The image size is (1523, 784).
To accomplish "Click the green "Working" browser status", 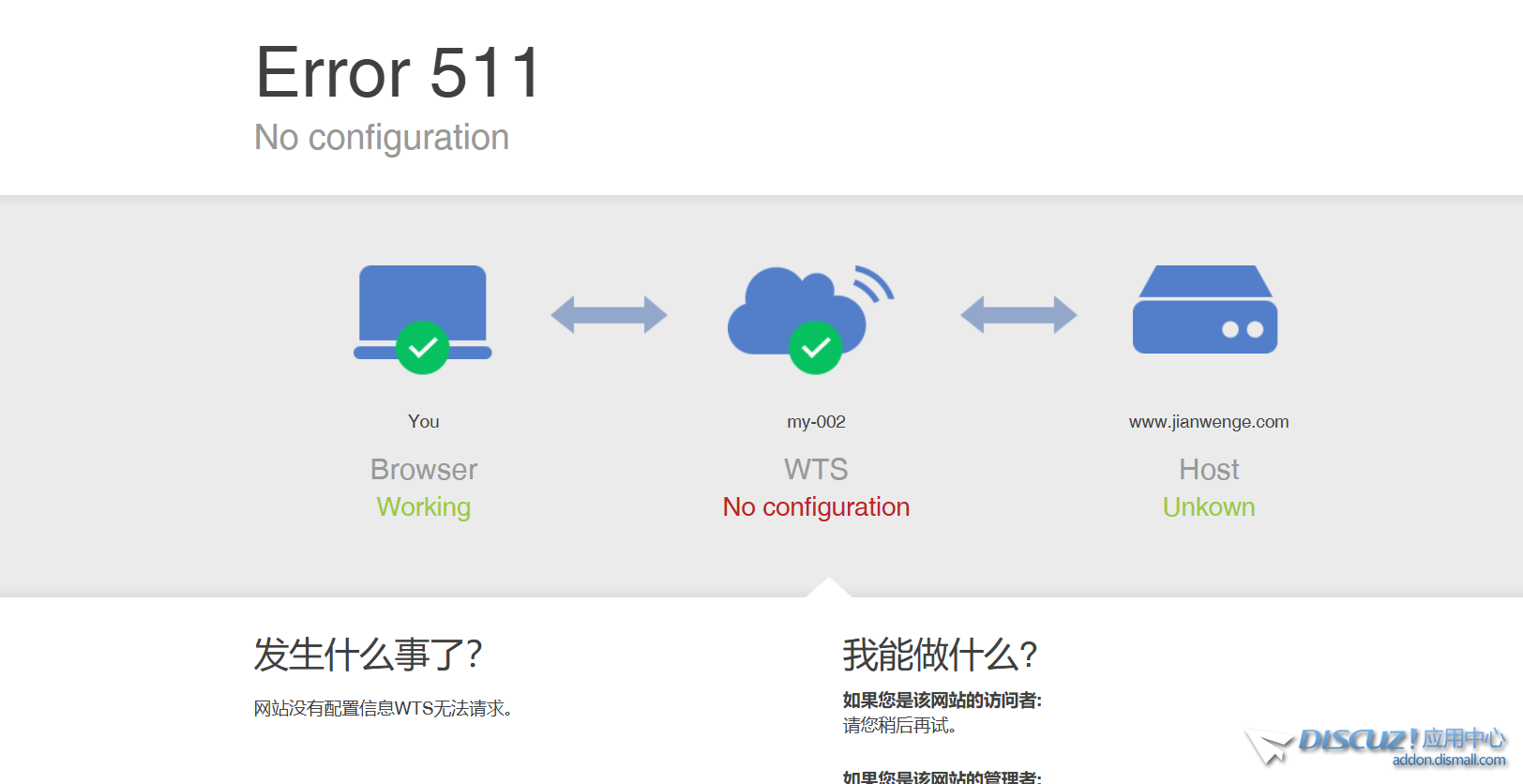I will [423, 507].
